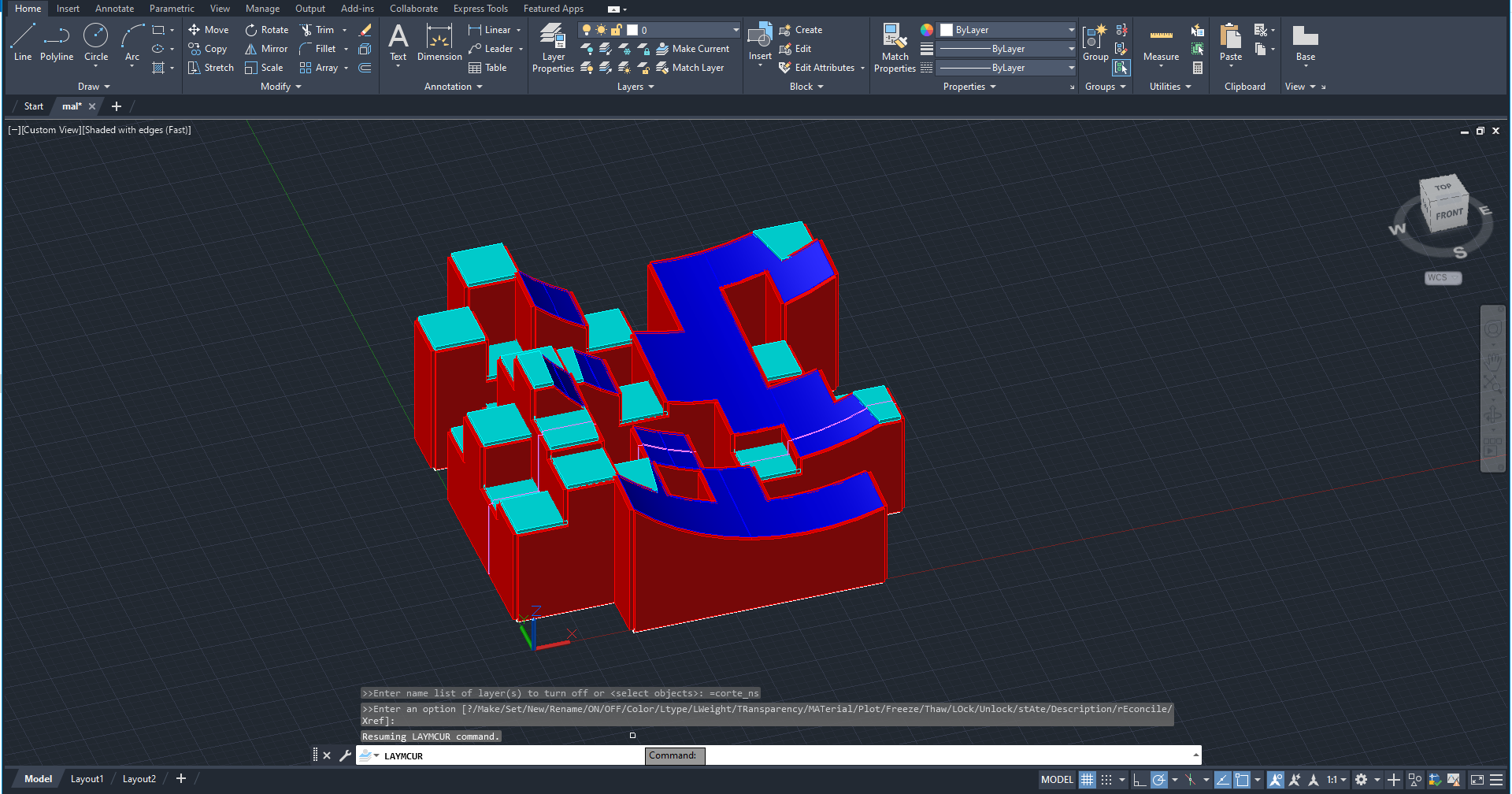Image resolution: width=1512 pixels, height=794 pixels.
Task: Toggle Clean Screen in status bar
Action: (x=1477, y=780)
